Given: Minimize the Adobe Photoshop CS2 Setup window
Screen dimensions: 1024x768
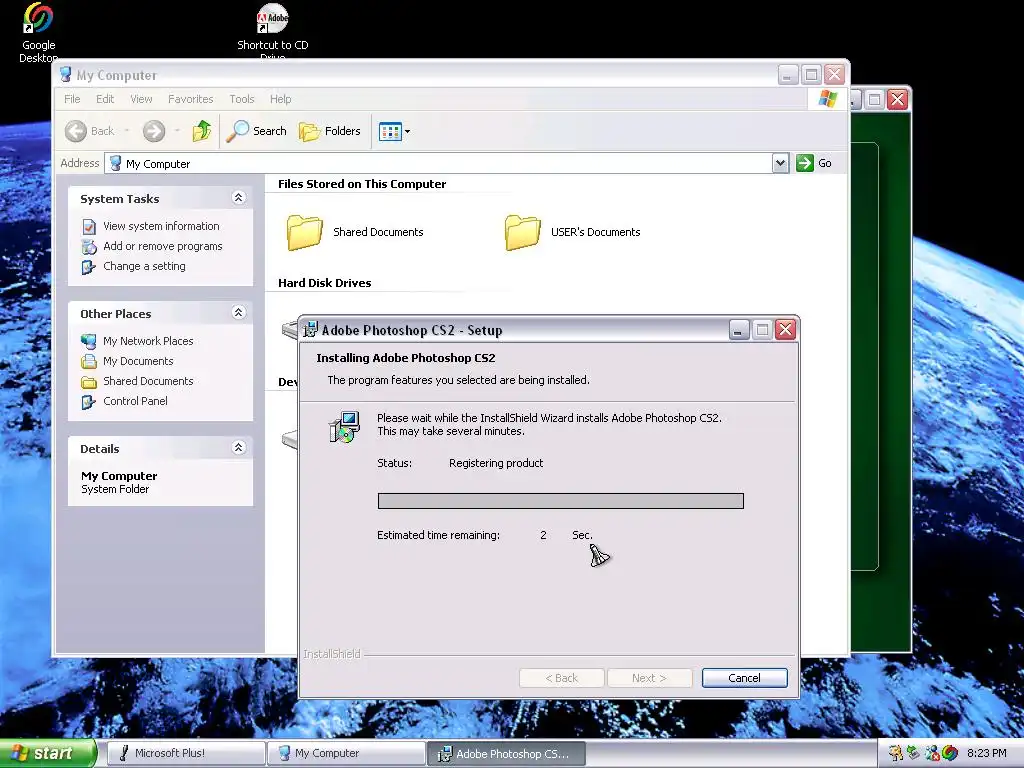Looking at the screenshot, I should point(739,330).
